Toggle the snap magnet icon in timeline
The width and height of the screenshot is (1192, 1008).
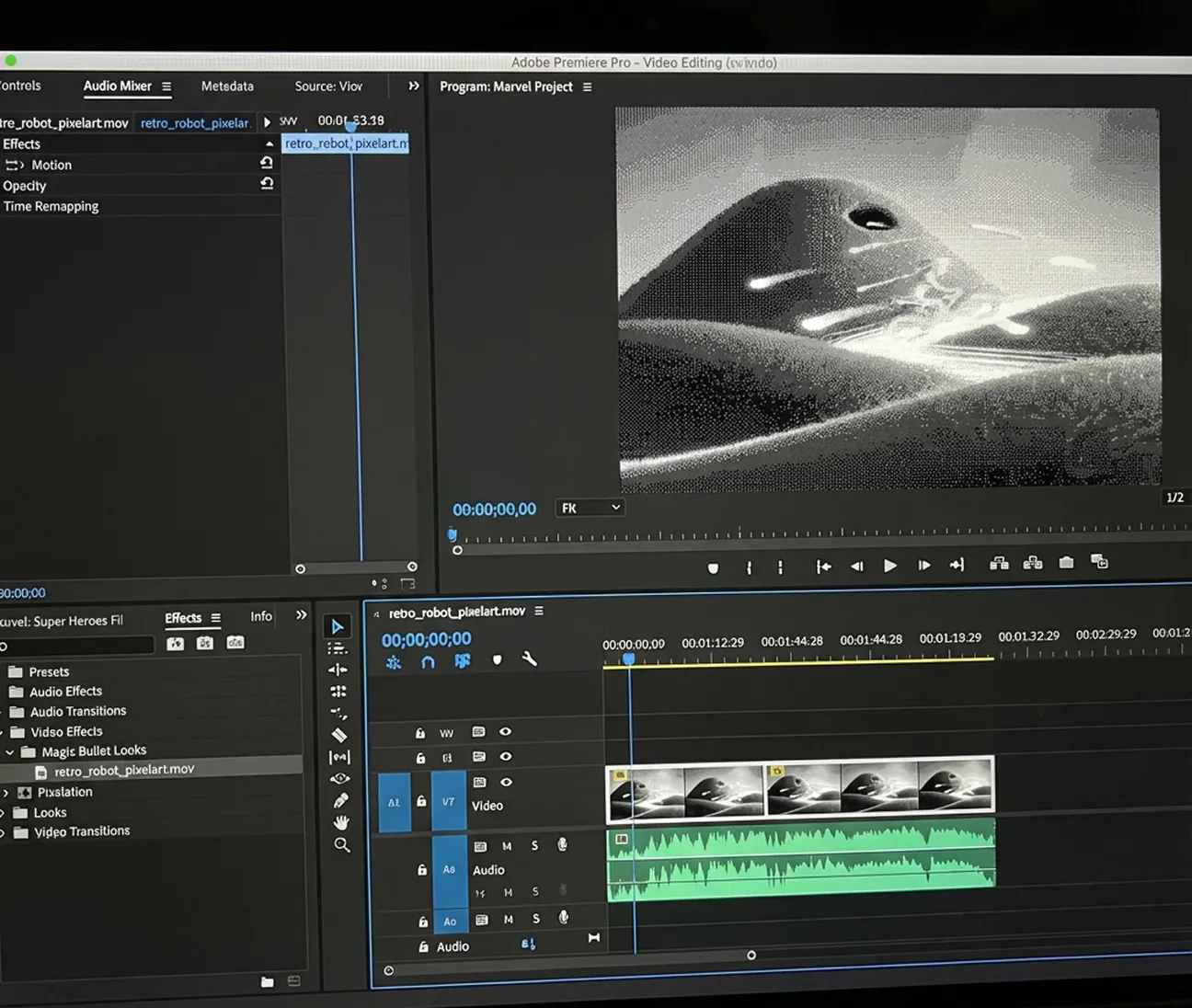click(x=428, y=661)
